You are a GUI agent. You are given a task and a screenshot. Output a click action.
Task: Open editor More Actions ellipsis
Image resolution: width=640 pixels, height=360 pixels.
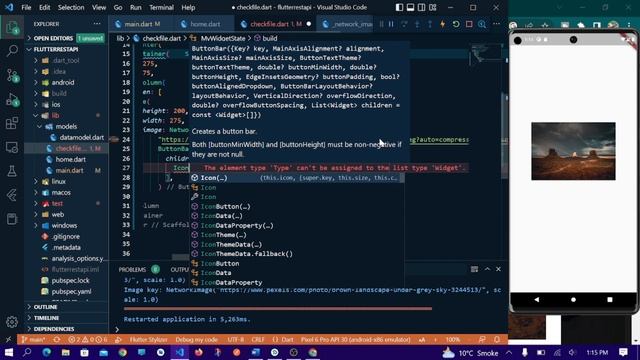point(496,24)
